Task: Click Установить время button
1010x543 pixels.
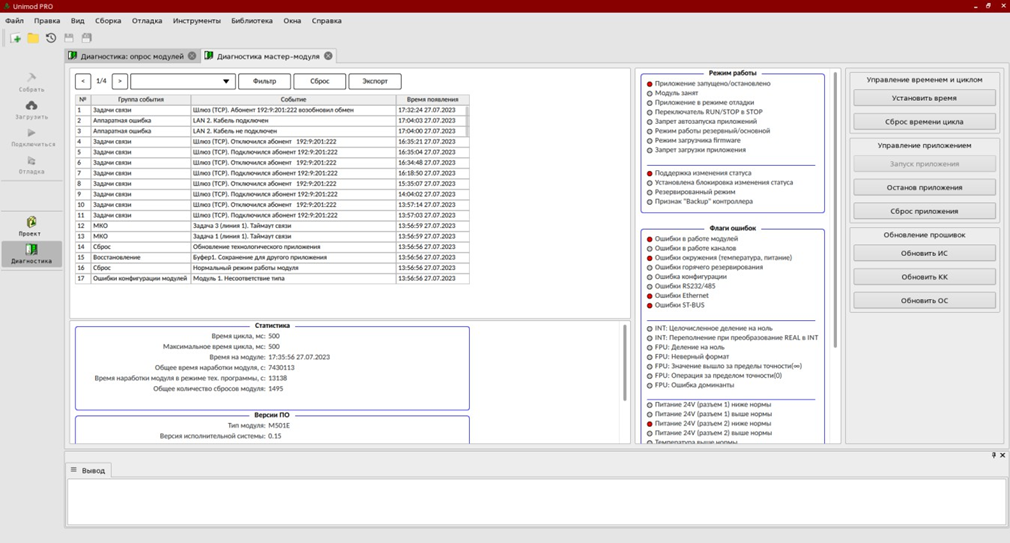Action: tap(924, 99)
